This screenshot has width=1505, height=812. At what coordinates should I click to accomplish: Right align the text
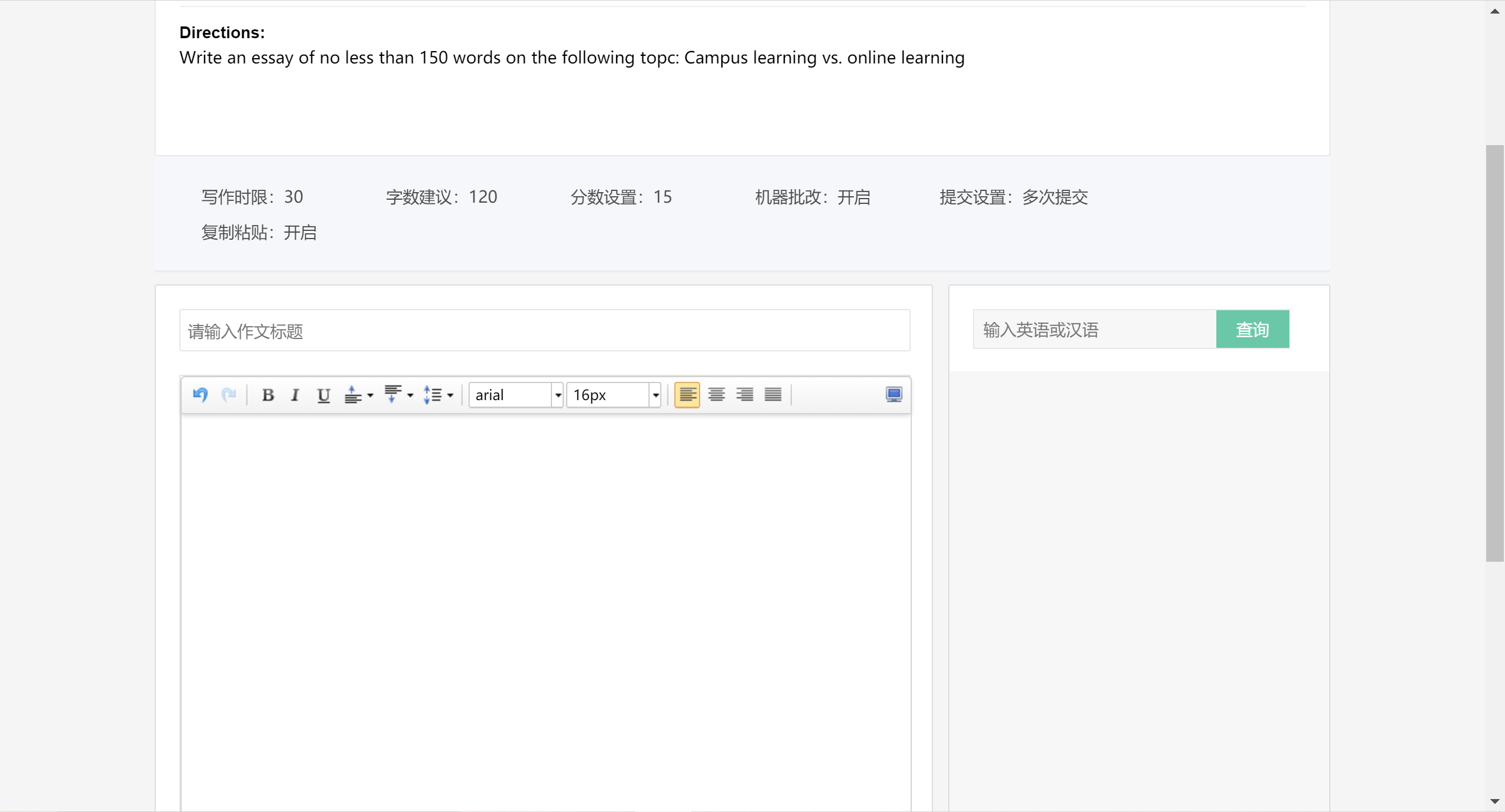744,395
